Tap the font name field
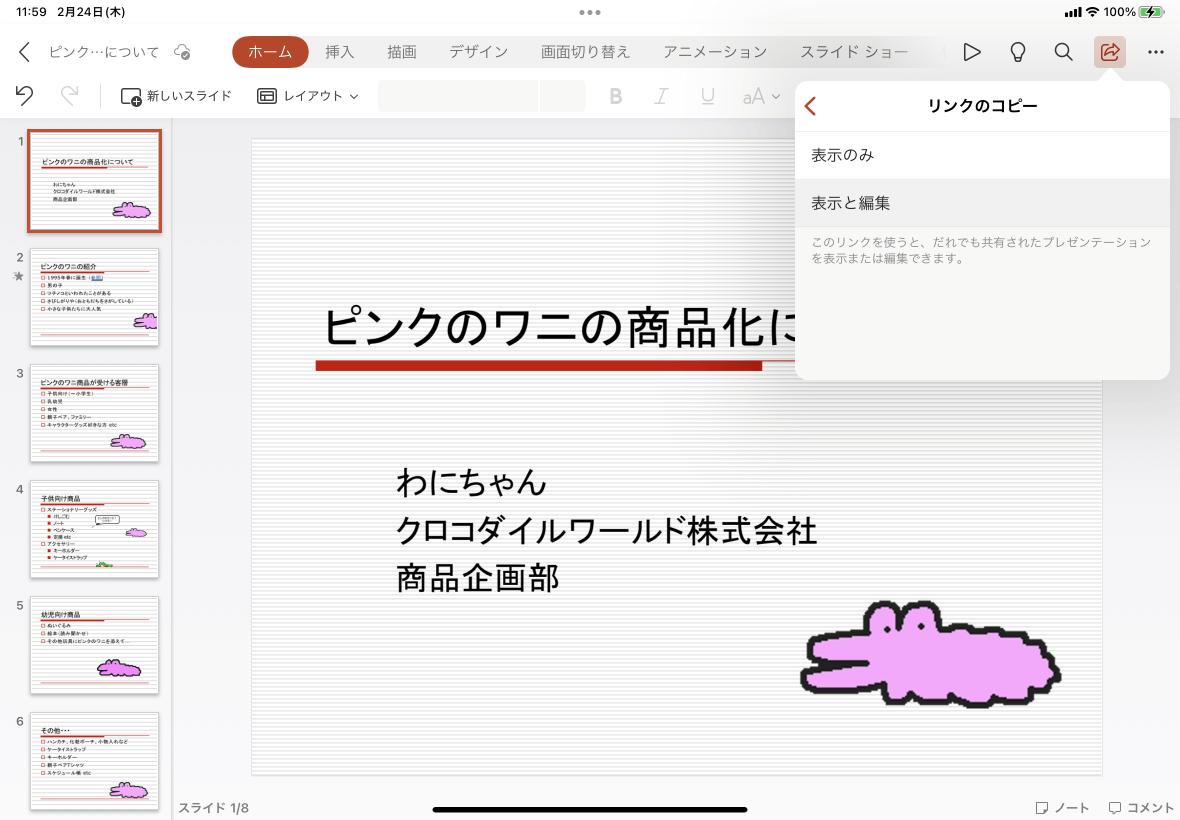Image resolution: width=1180 pixels, height=820 pixels. click(458, 96)
